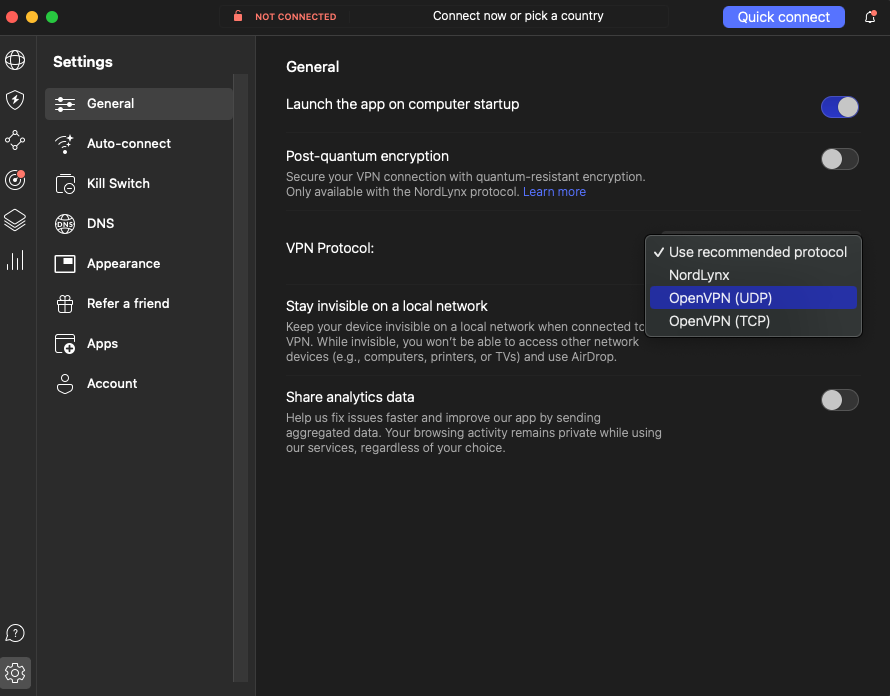Click the DNS globe icon

click(x=65, y=224)
